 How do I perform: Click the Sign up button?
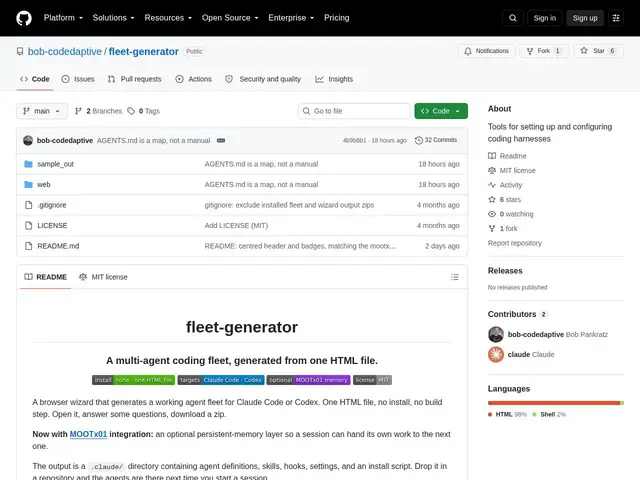pos(584,18)
